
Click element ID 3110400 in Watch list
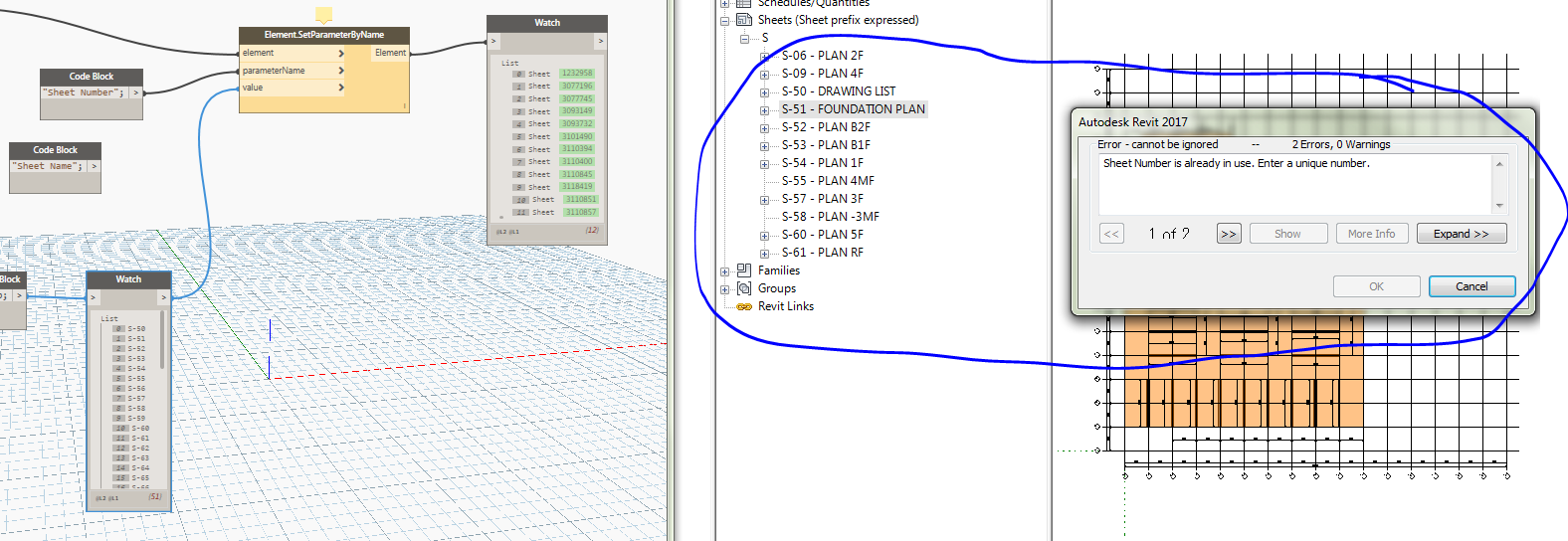coord(577,161)
